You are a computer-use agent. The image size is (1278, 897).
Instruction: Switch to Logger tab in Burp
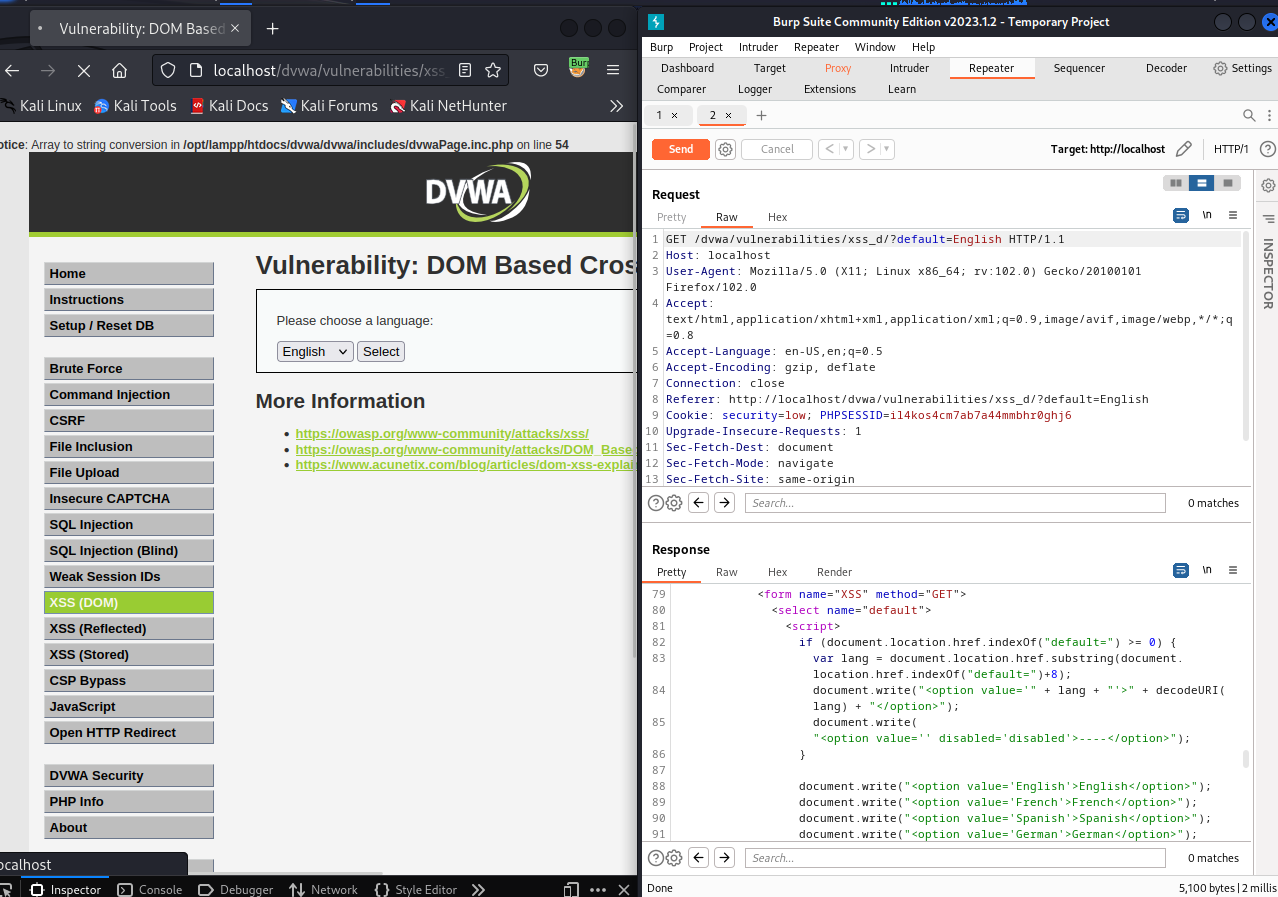pos(755,89)
